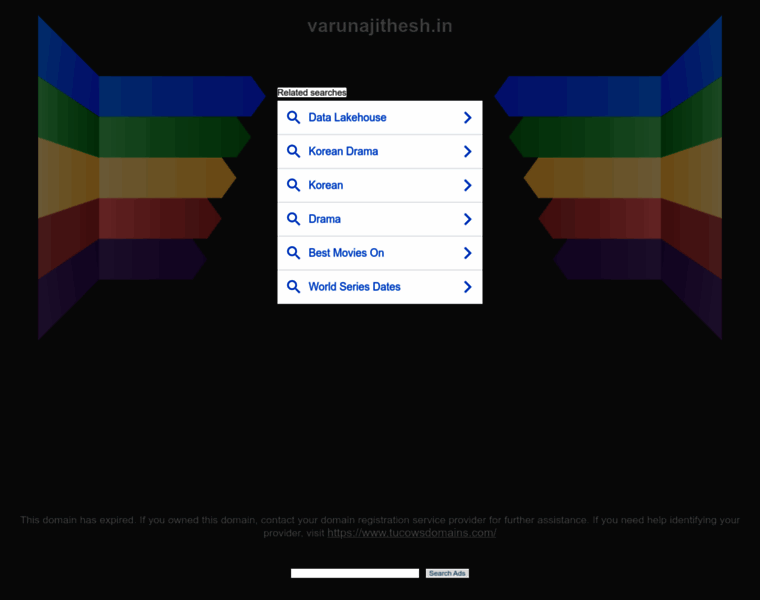Open the World Series Dates search link
This screenshot has height=600, width=760.
point(380,287)
